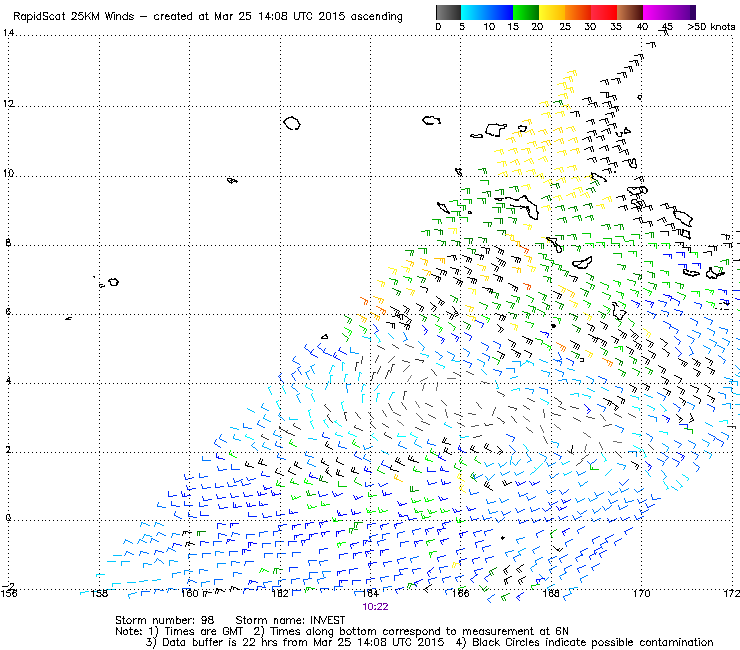Click the 'RapidScat 25KM Winds' title text
Screen dimensions: 740x650
point(74,17)
